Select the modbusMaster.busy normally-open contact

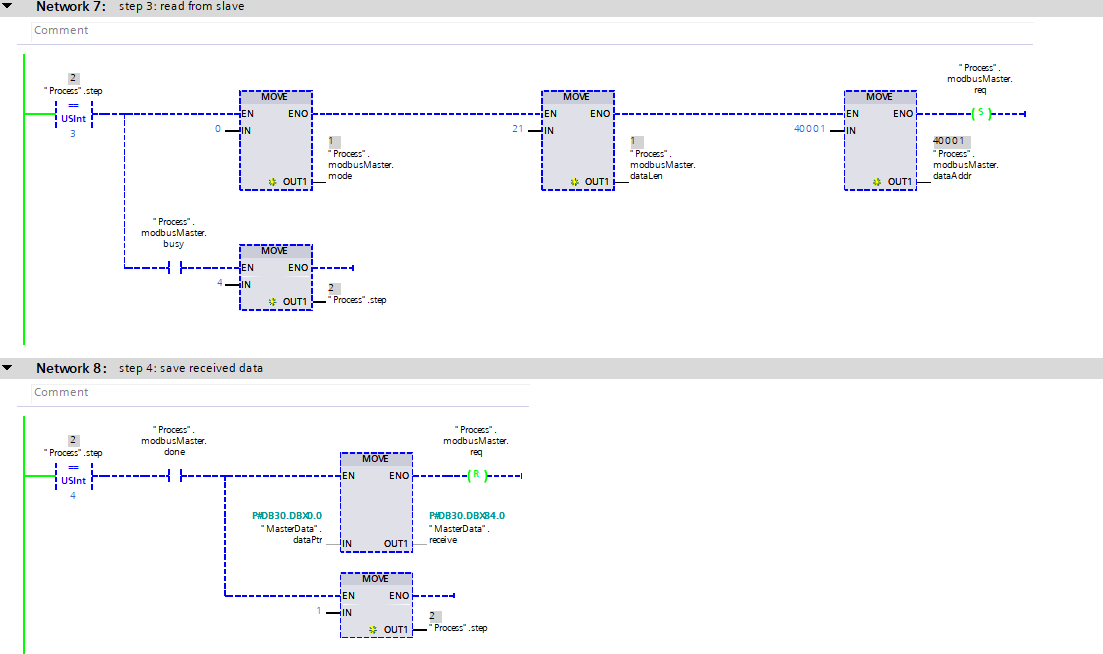click(178, 268)
